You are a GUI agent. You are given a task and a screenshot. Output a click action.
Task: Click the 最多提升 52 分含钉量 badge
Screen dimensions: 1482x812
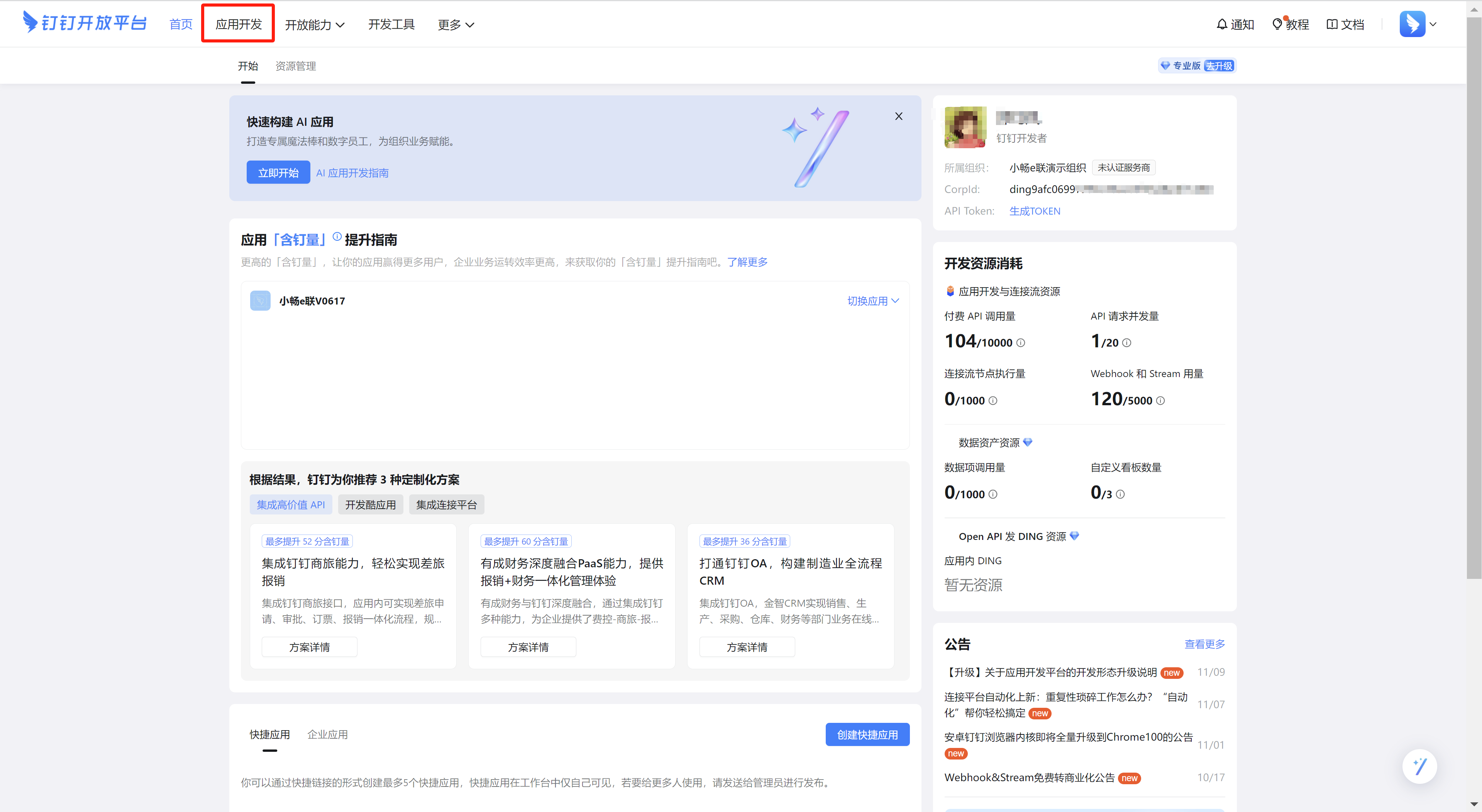(307, 541)
